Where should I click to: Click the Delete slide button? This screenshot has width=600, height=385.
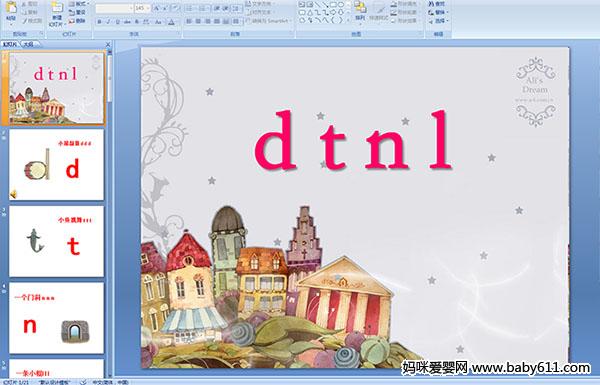point(78,21)
